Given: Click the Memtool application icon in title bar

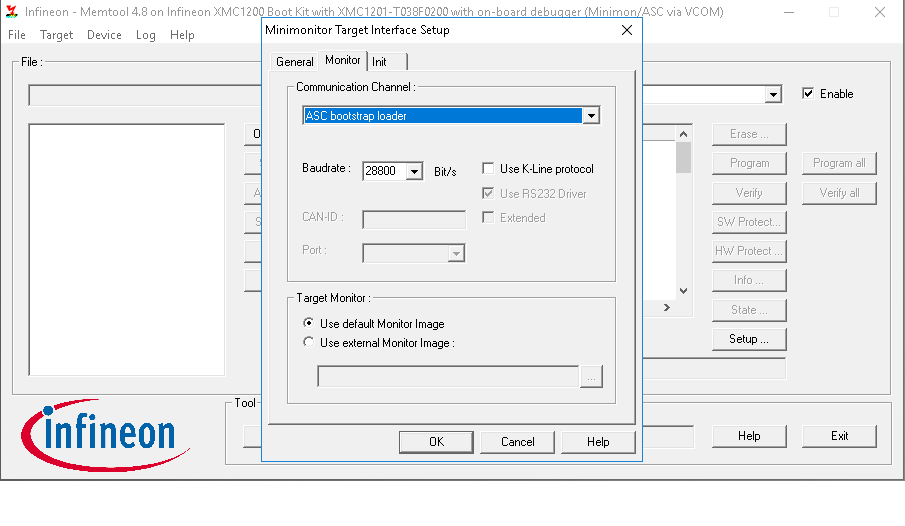Looking at the screenshot, I should point(12,12).
